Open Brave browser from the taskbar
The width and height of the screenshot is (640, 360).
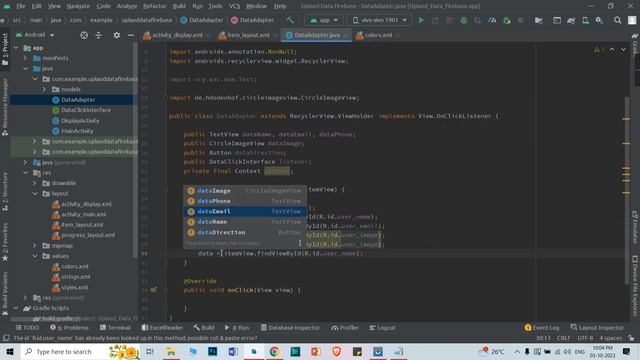336,351
